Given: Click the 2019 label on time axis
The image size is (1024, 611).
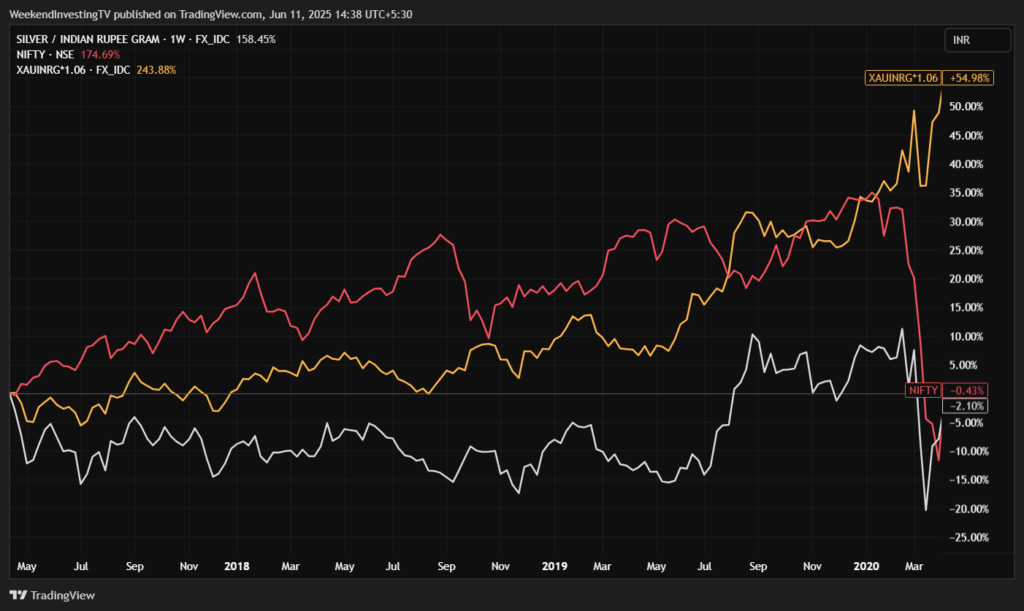Looking at the screenshot, I should [554, 566].
